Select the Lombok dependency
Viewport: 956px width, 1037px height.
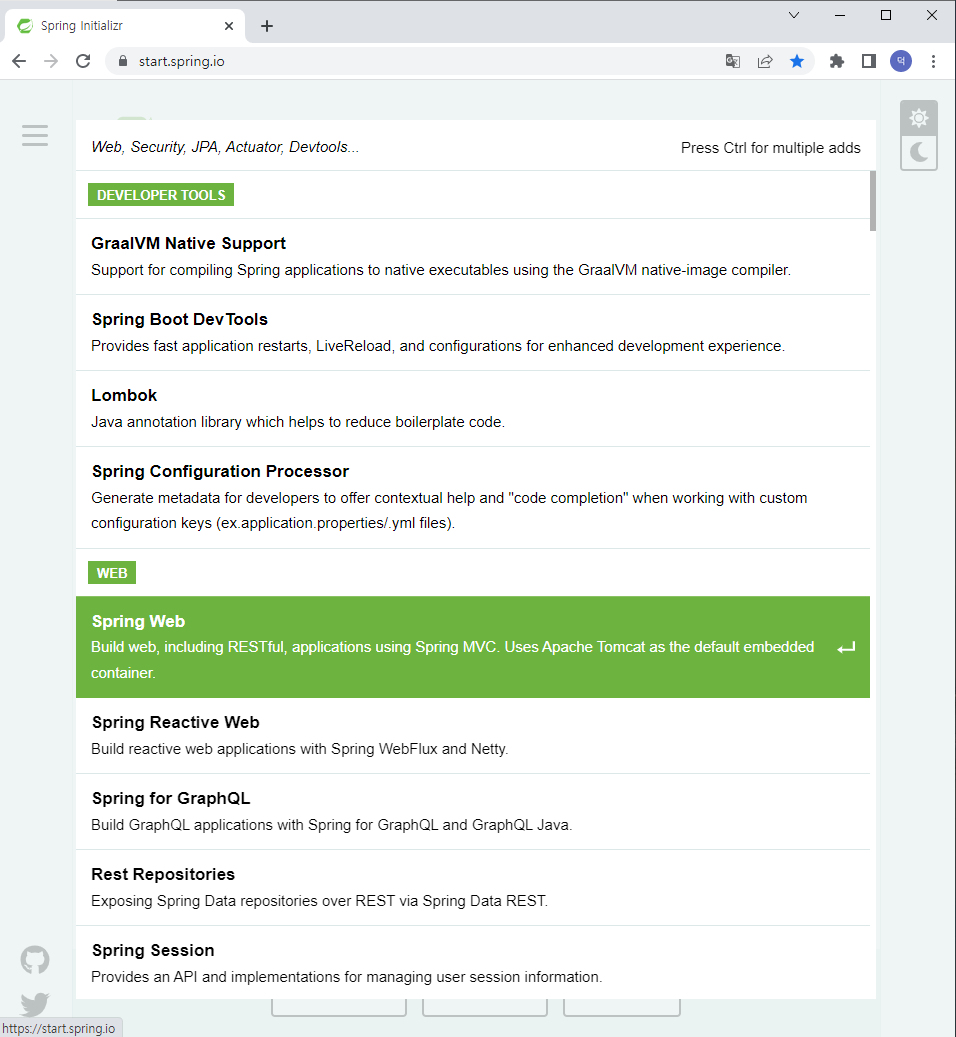[x=473, y=409]
